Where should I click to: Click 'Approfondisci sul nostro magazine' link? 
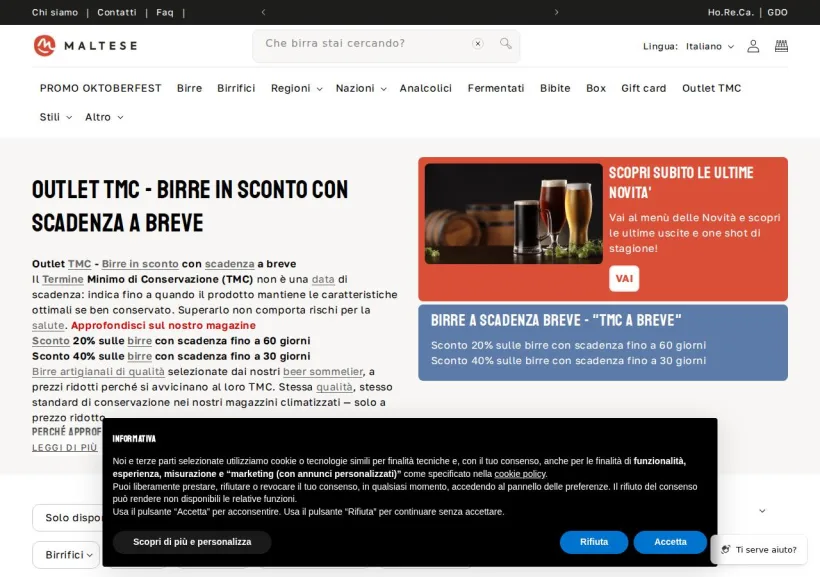tap(163, 325)
